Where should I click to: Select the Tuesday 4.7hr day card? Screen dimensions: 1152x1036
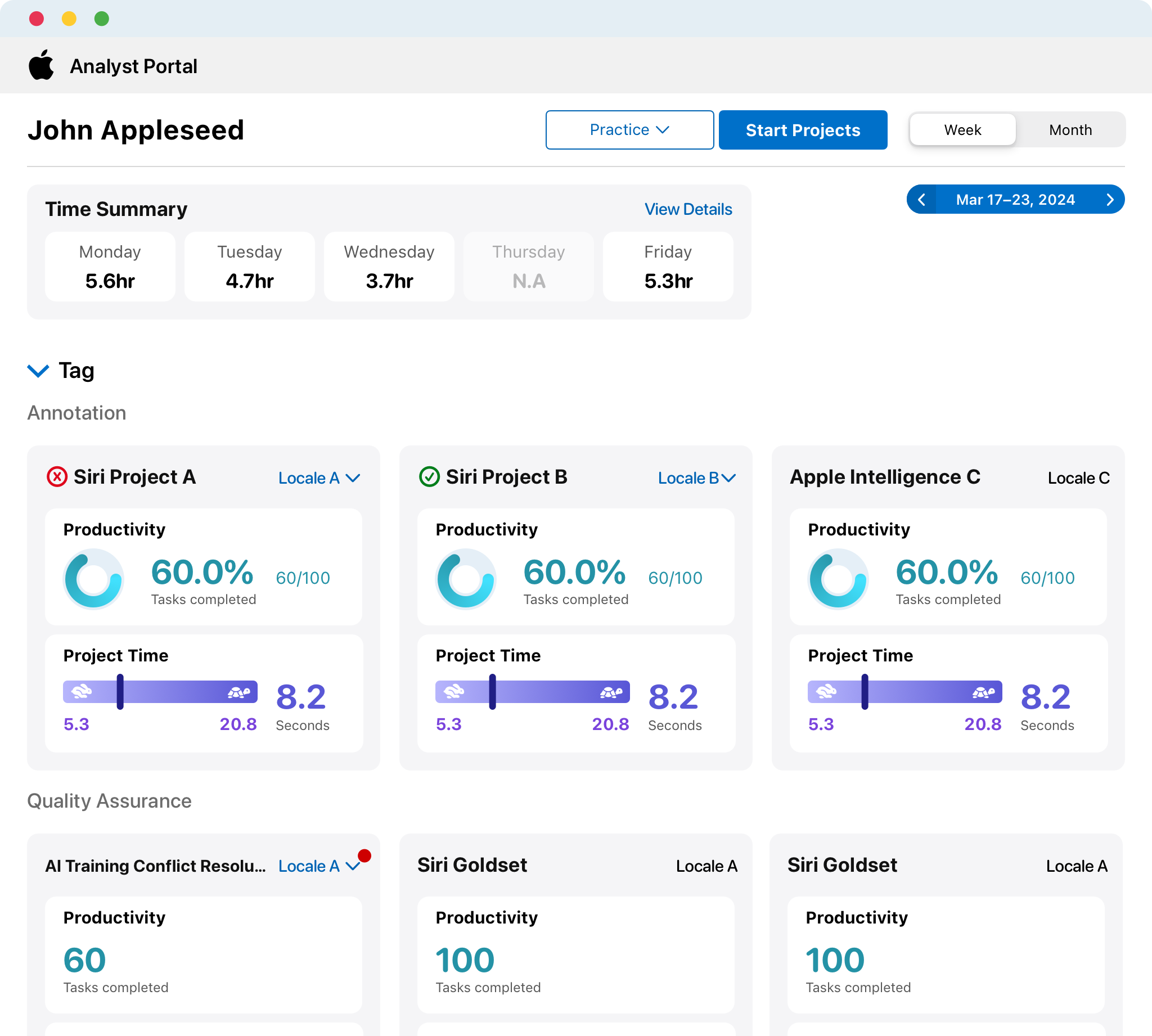point(249,267)
